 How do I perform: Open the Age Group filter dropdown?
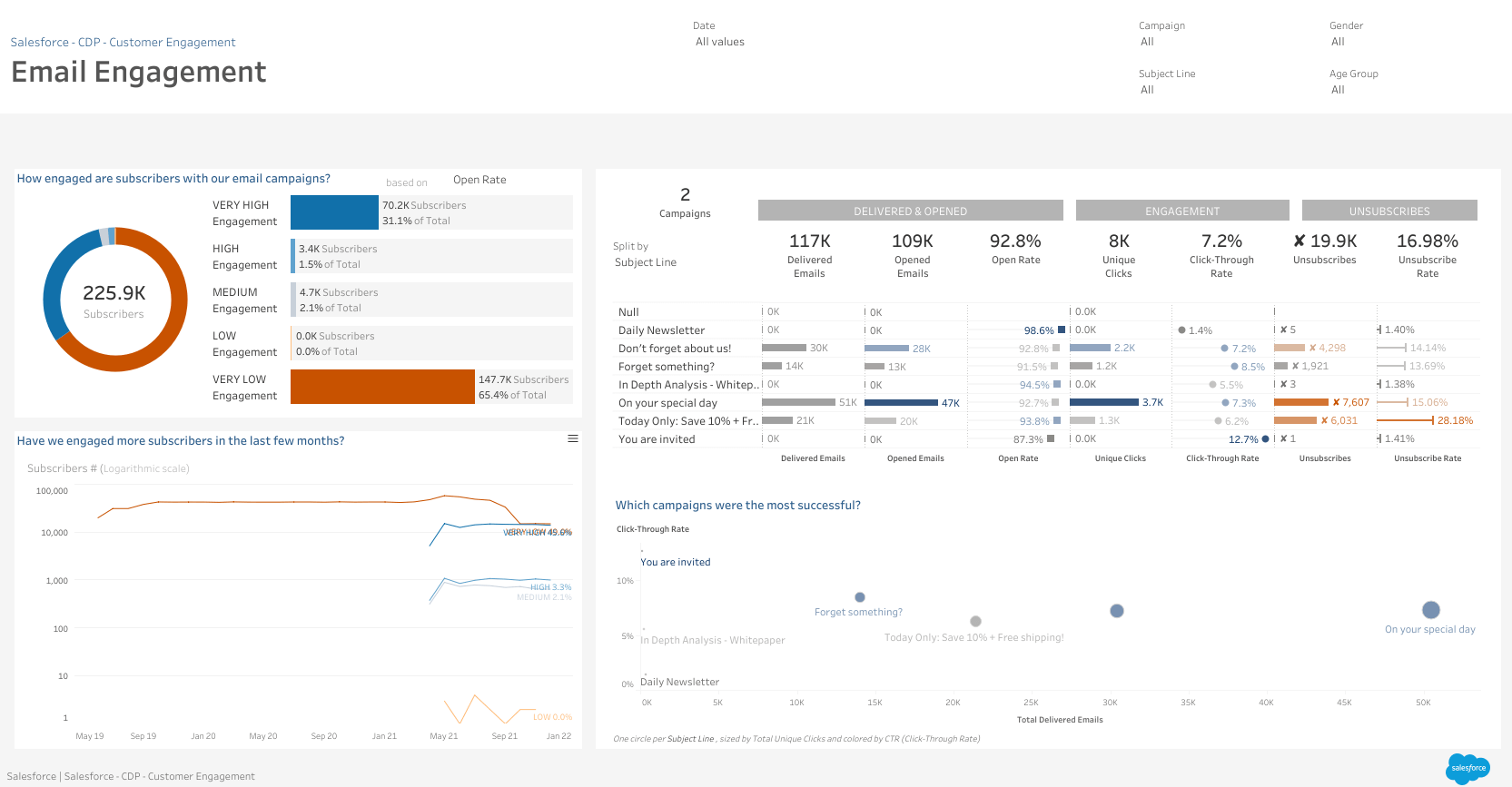click(1338, 90)
